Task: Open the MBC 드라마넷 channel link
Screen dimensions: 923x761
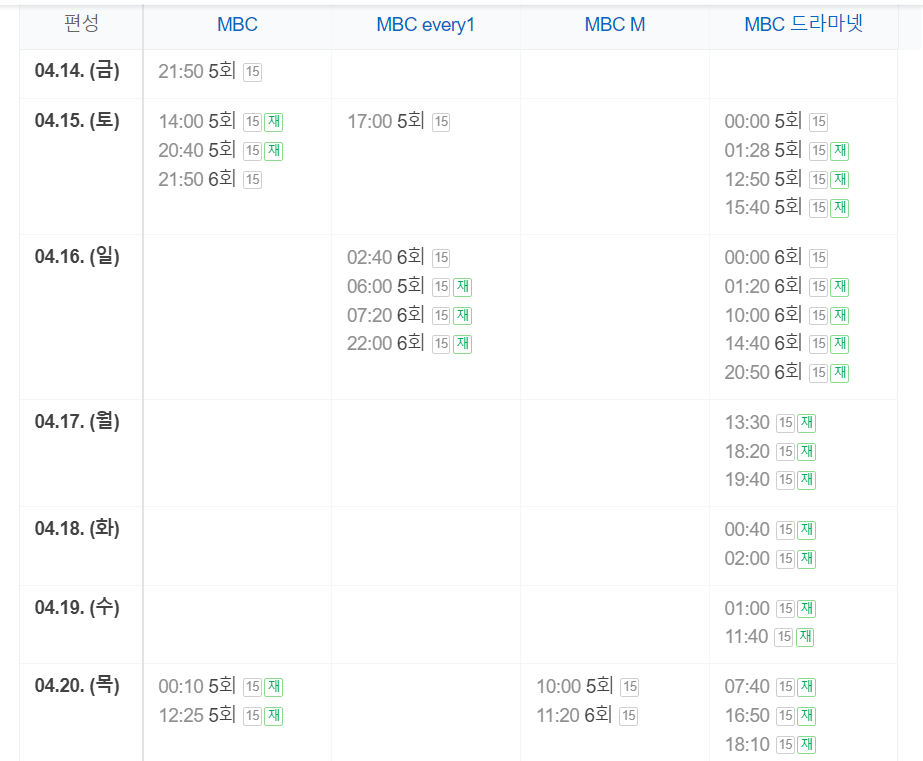Action: pos(804,25)
